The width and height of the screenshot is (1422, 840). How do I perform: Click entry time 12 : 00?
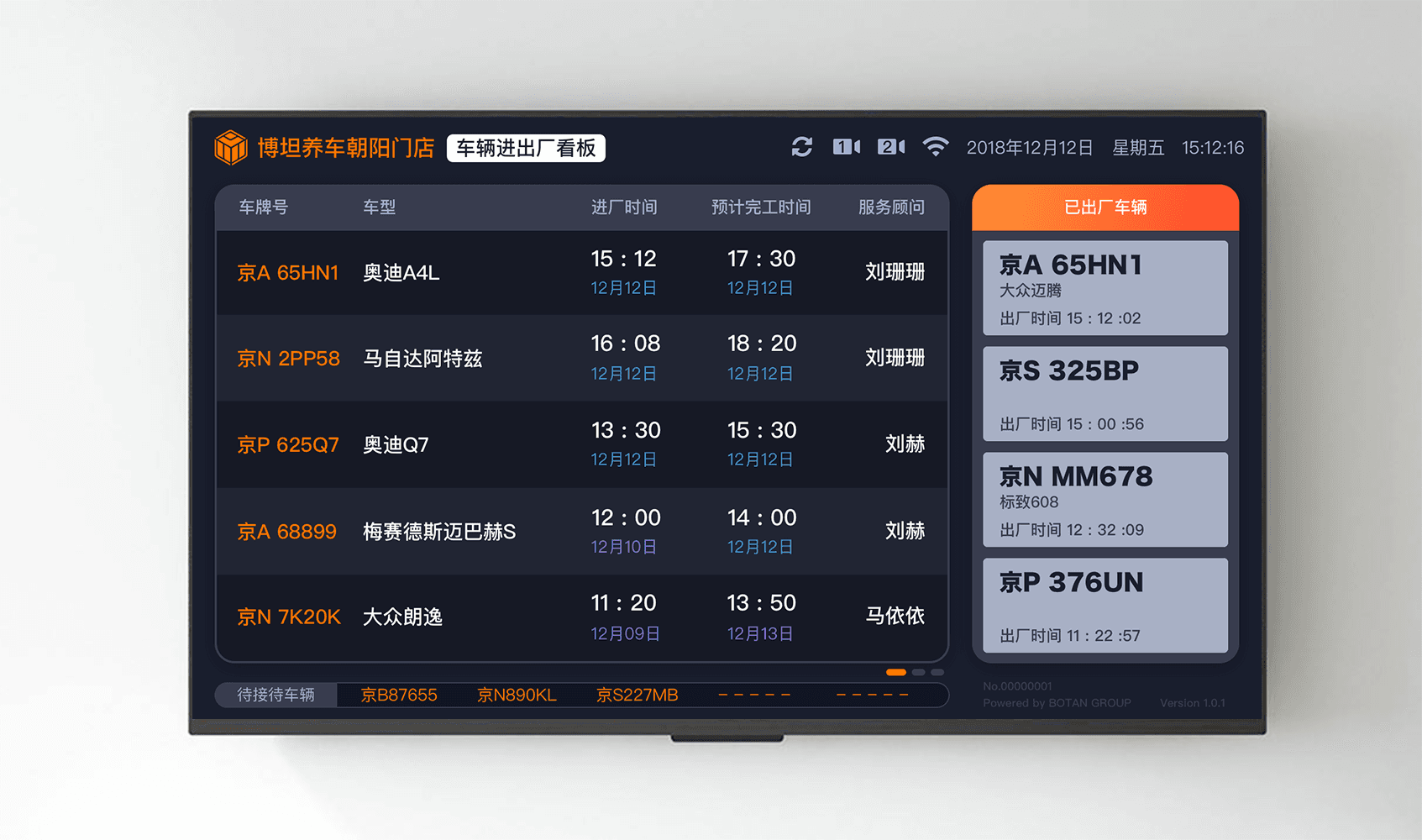[x=625, y=517]
